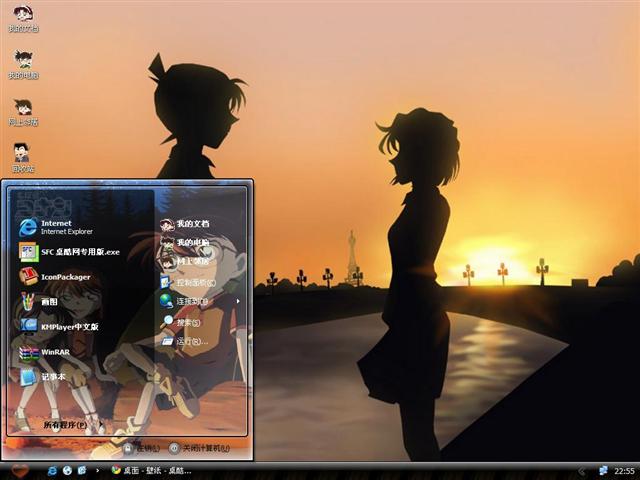Open 控制面板(C) control panel entry

tap(188, 282)
